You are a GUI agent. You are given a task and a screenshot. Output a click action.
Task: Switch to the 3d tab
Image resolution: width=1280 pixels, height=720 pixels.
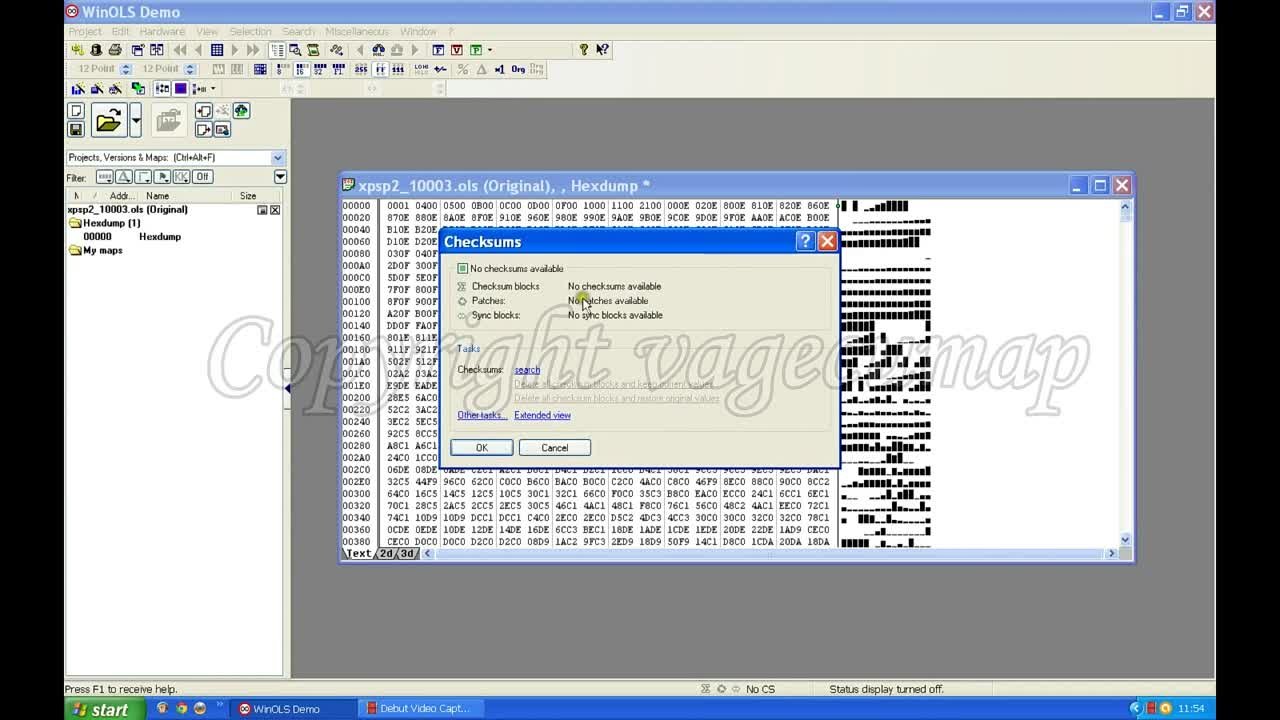pyautogui.click(x=407, y=553)
